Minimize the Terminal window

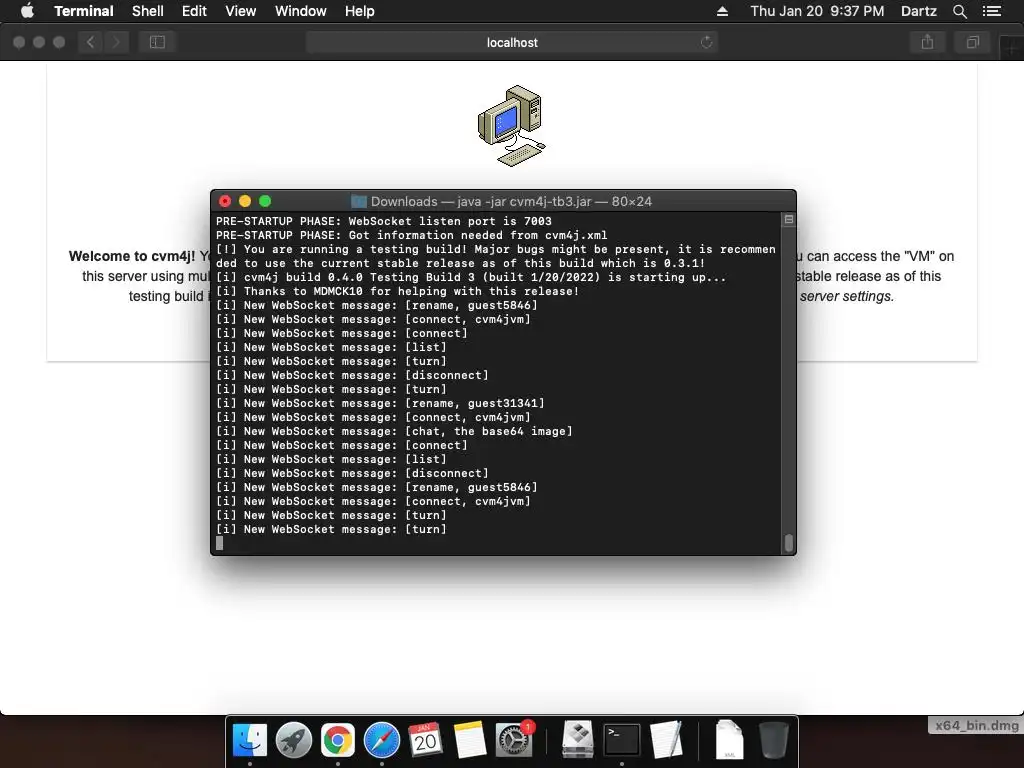245,201
